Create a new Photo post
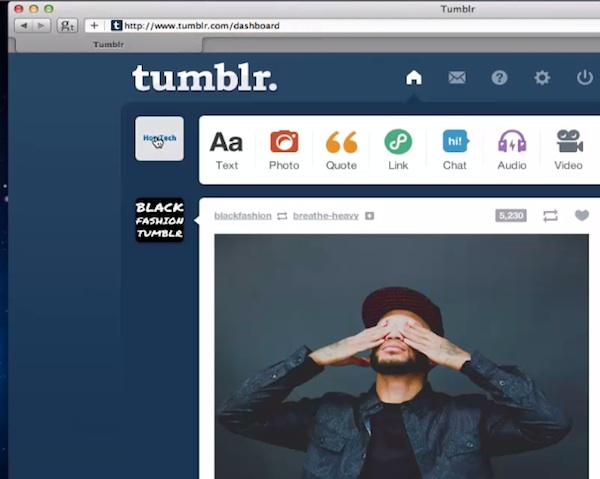The image size is (600, 479). coord(284,150)
